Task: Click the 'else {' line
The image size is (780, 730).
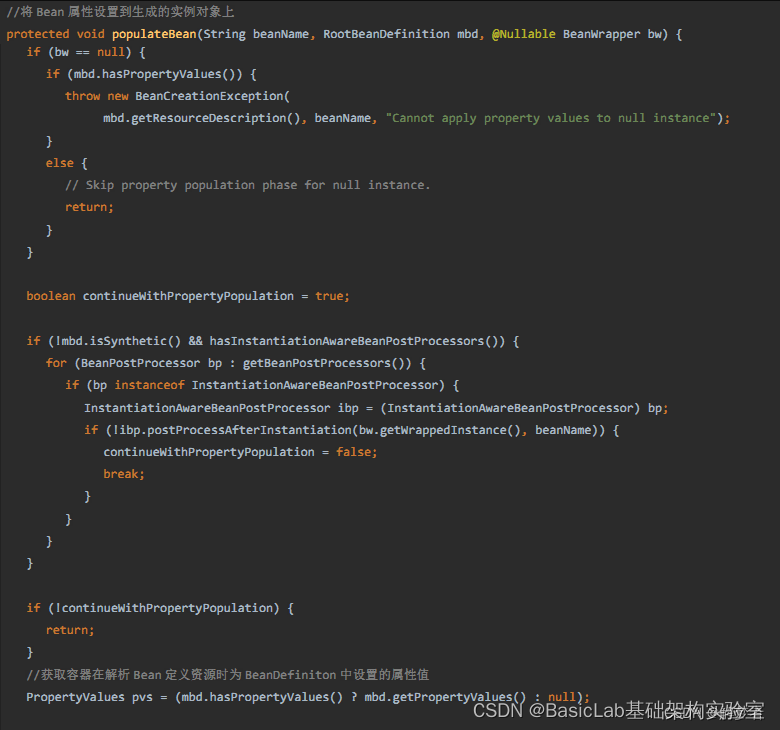Action: pyautogui.click(x=67, y=163)
